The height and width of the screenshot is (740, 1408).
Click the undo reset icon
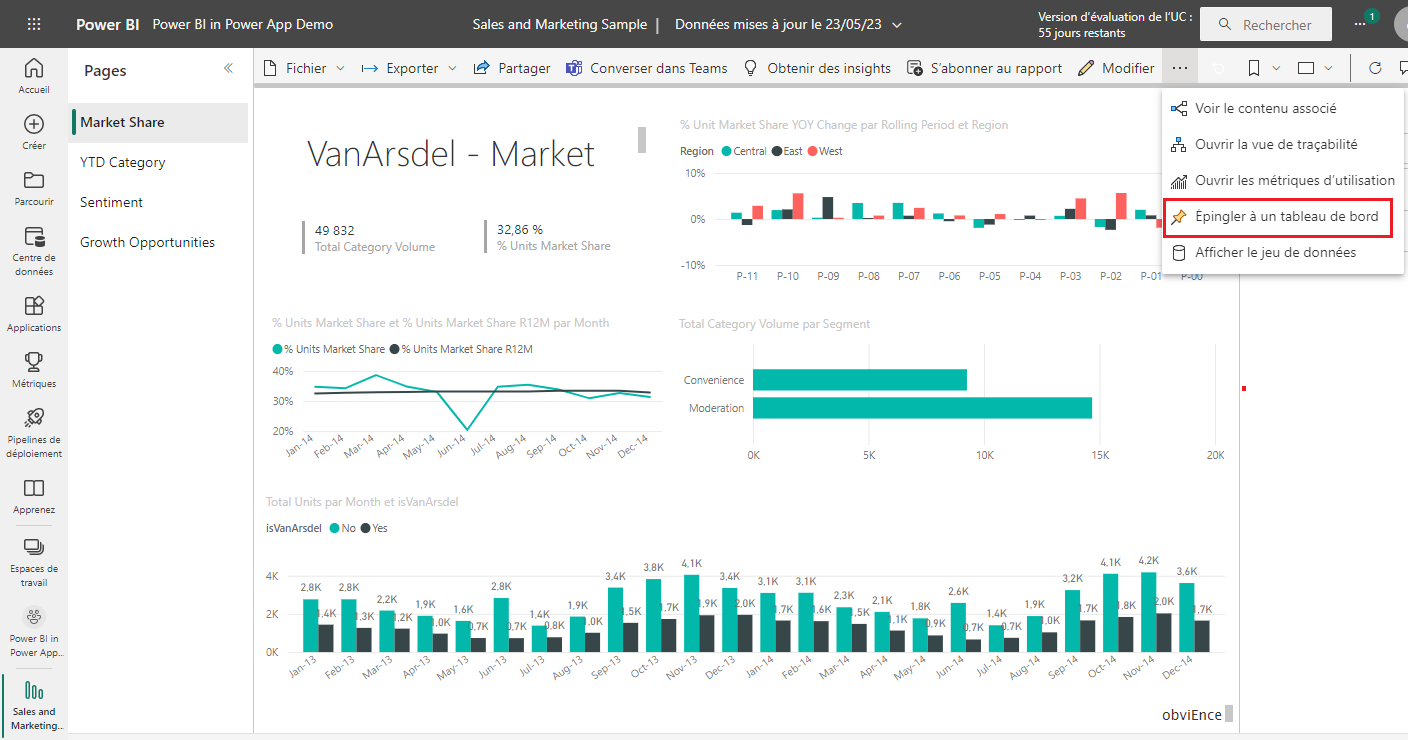[1217, 68]
